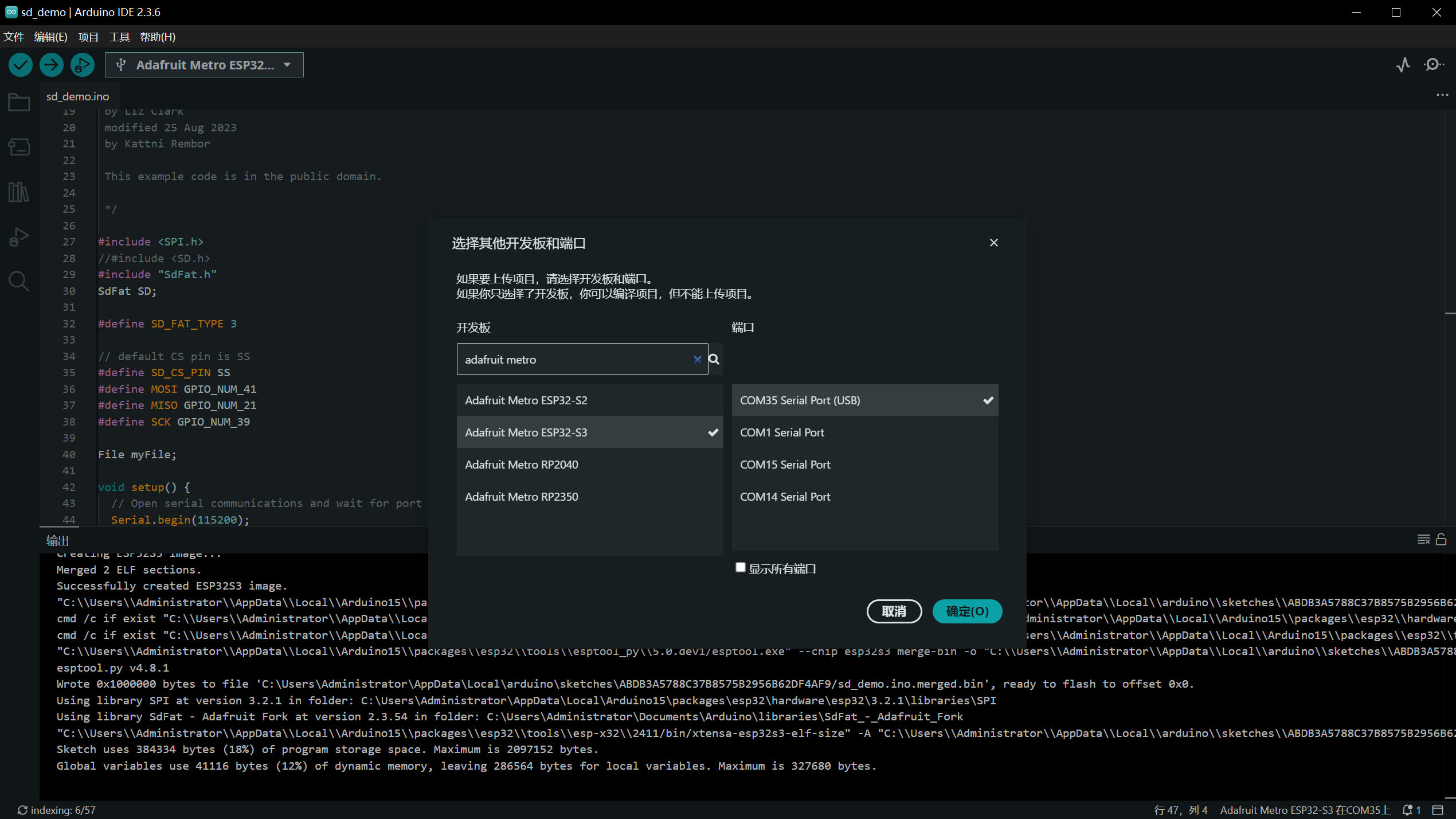Open the 帮助(H) menu

158,37
